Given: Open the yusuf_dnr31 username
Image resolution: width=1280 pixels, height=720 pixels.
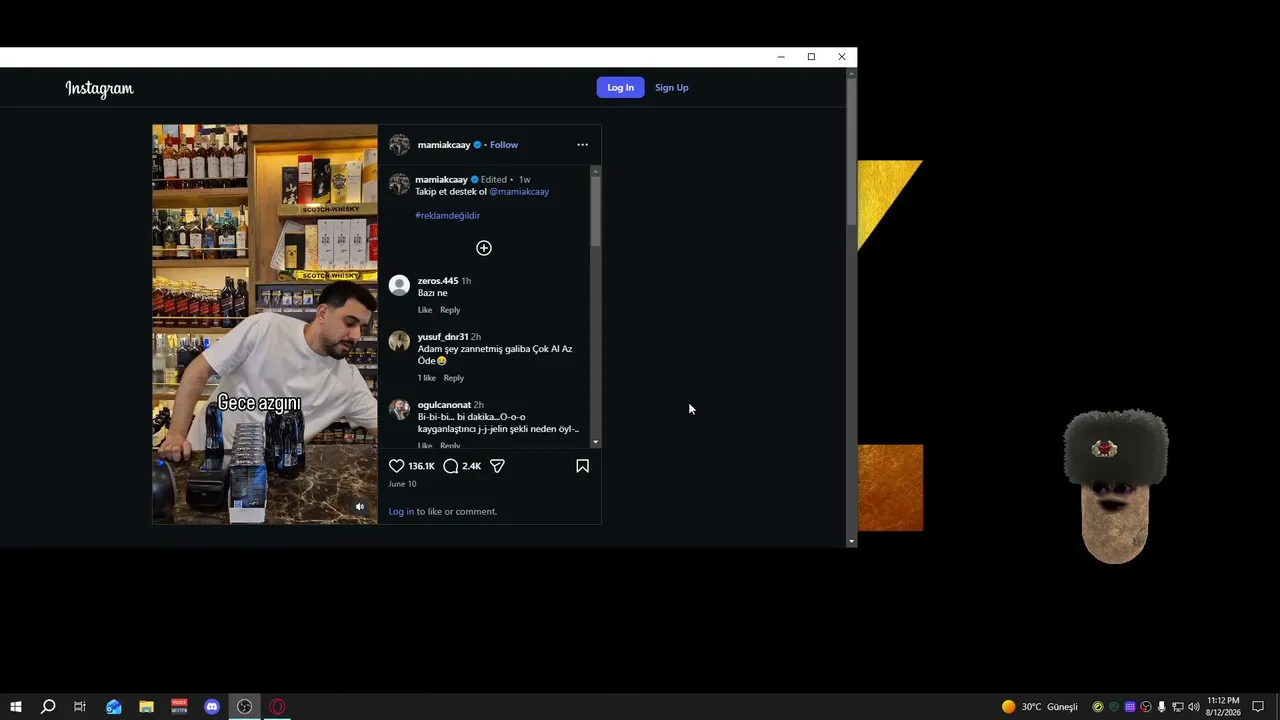Looking at the screenshot, I should coord(443,337).
